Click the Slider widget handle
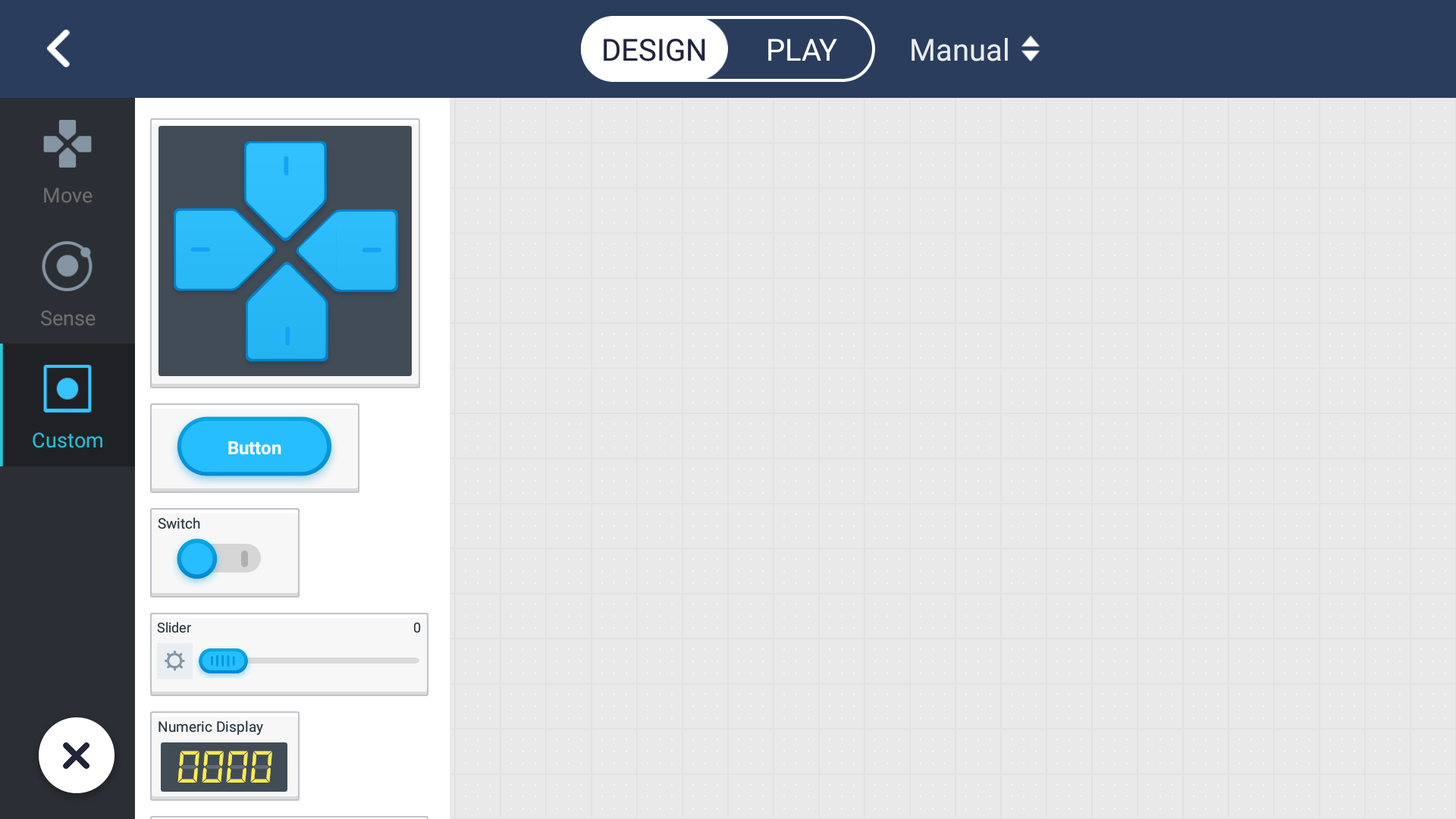1456x819 pixels. (223, 661)
